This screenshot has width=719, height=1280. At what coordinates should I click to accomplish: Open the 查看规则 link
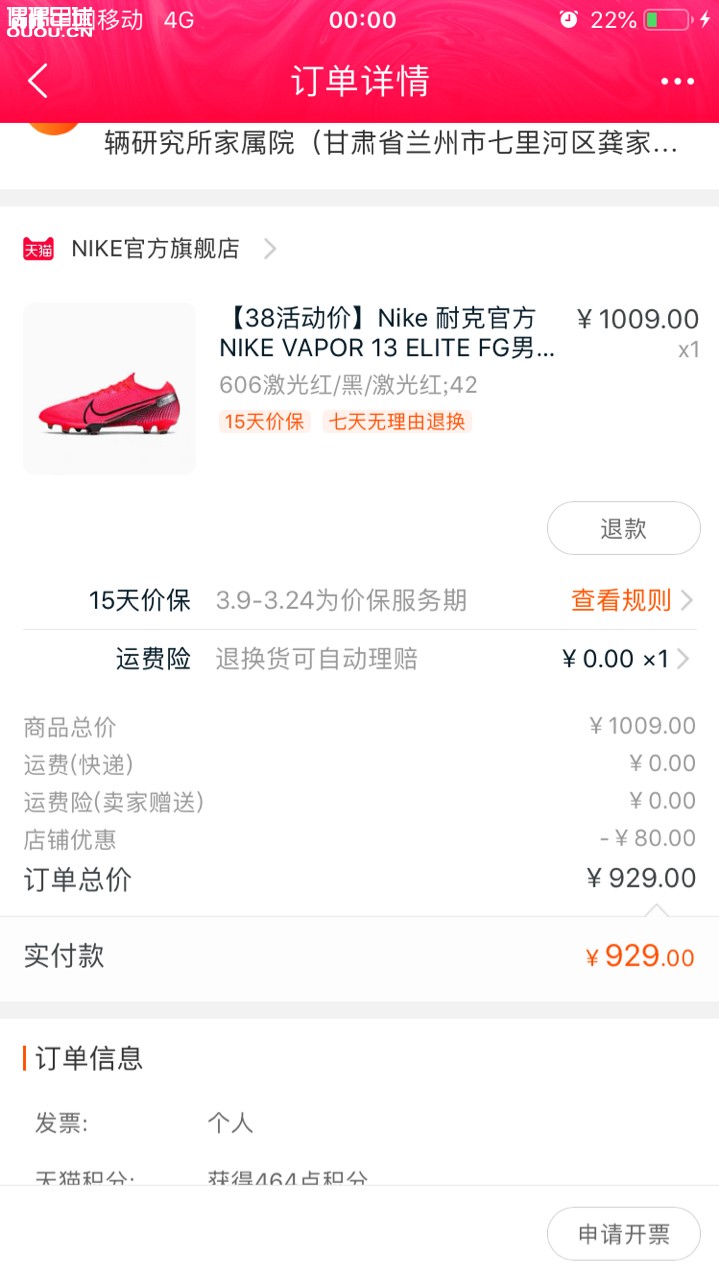click(620, 600)
